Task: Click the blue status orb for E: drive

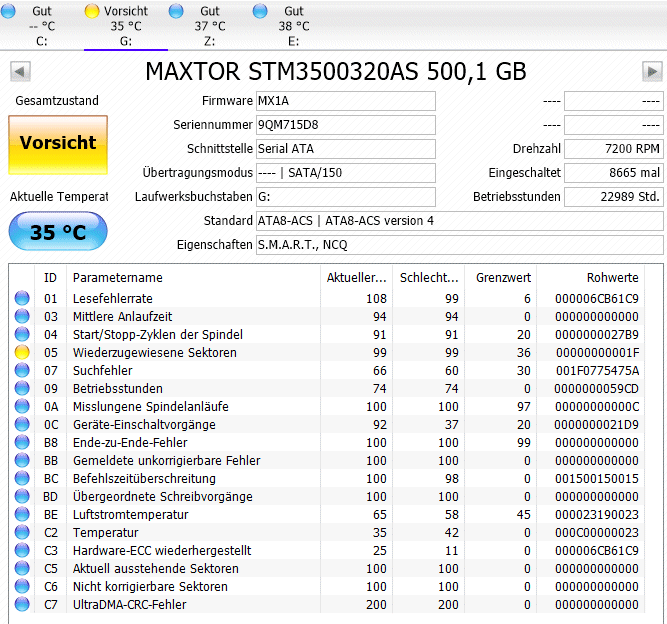Action: pos(260,11)
